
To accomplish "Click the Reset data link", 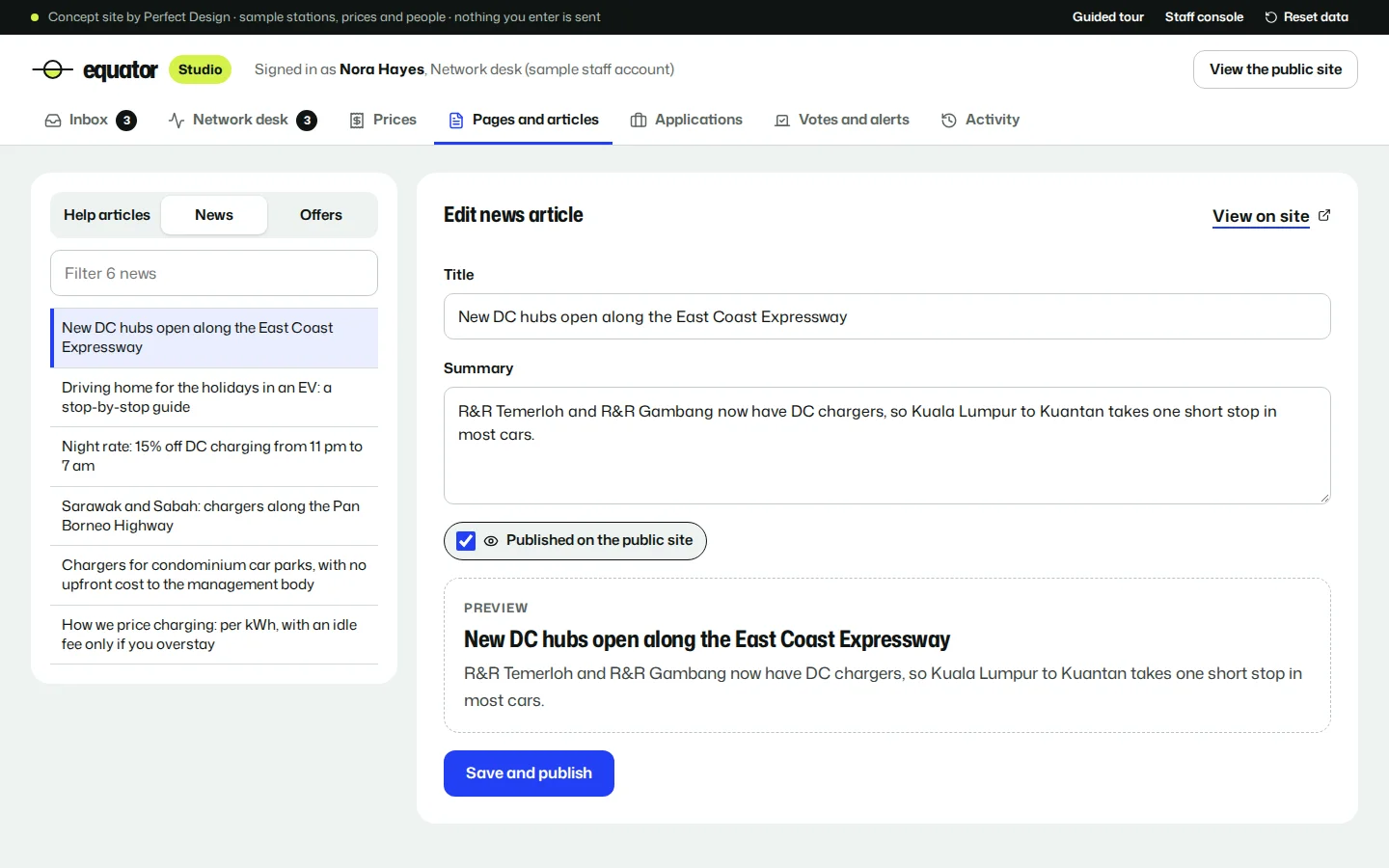I will 1307,17.
